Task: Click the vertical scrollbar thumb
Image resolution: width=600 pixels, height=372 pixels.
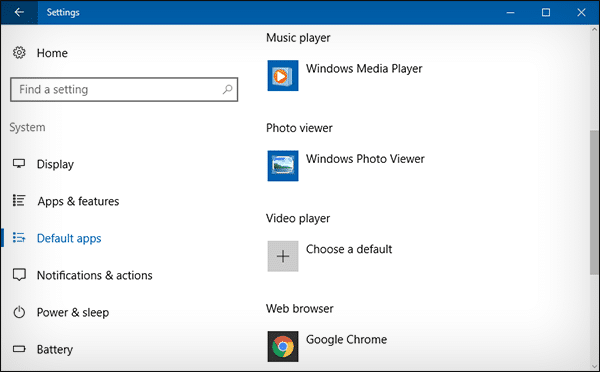Action: point(594,202)
